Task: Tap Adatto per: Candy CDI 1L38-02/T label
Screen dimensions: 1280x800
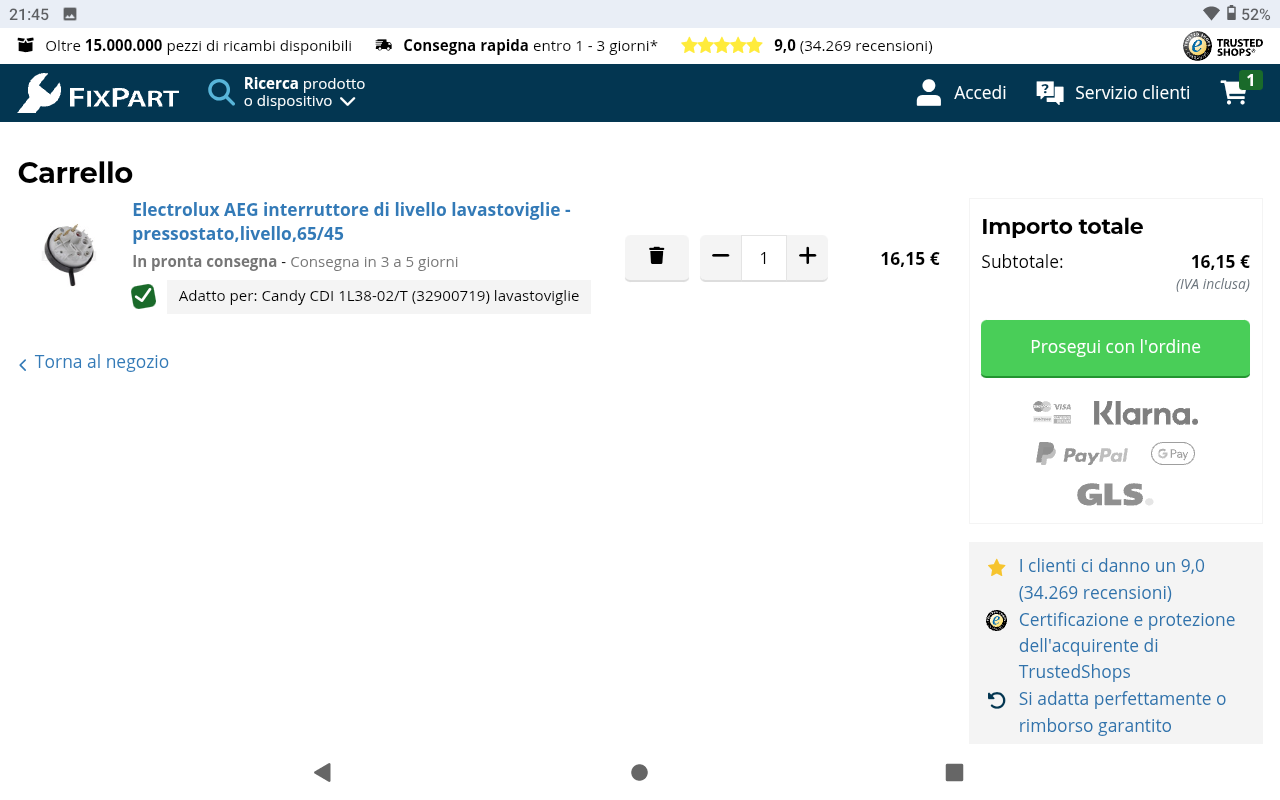Action: pyautogui.click(x=379, y=296)
